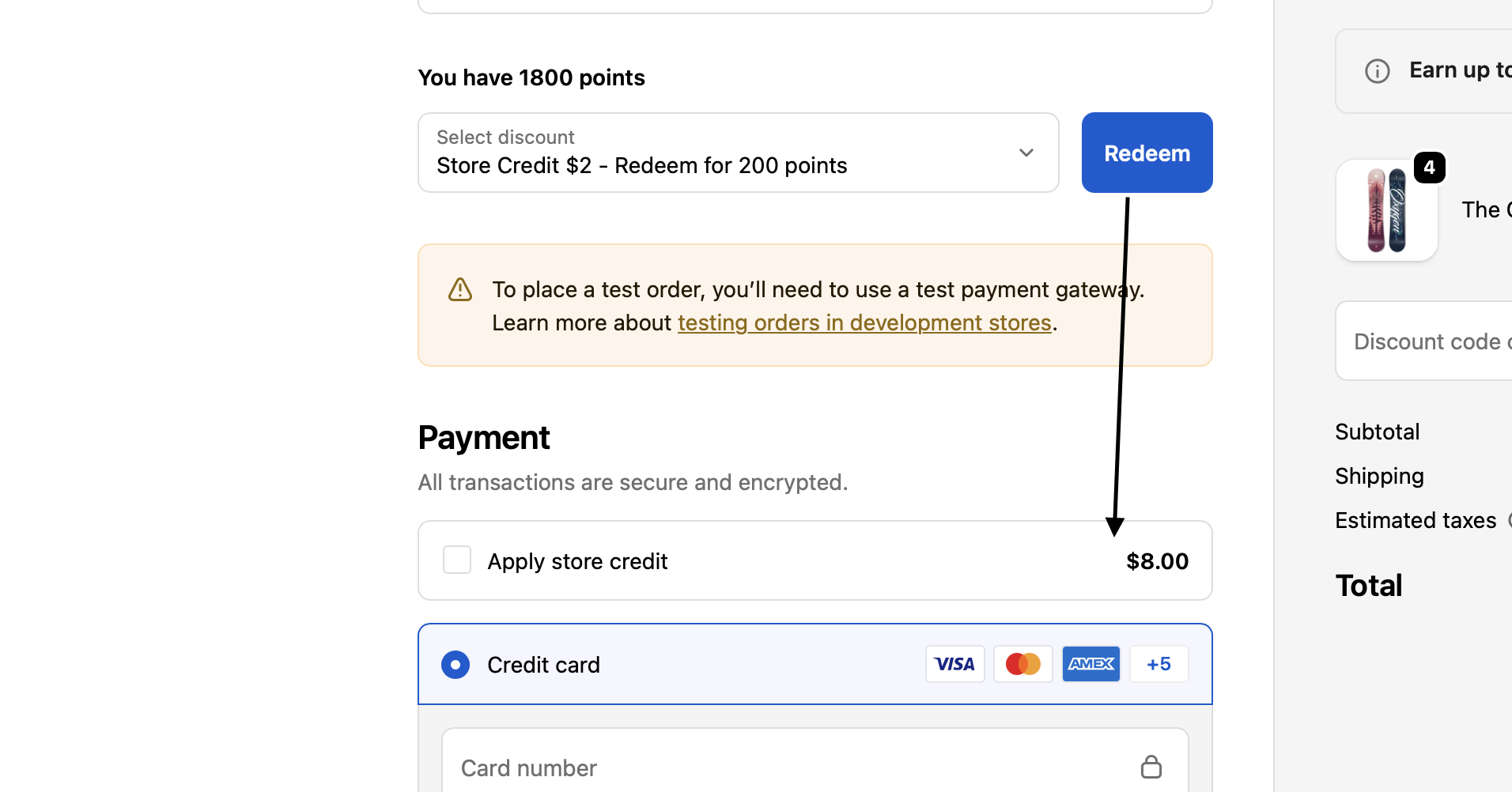Screen dimensions: 1512x792
Task: Click the Amex card logo
Action: (x=1091, y=664)
